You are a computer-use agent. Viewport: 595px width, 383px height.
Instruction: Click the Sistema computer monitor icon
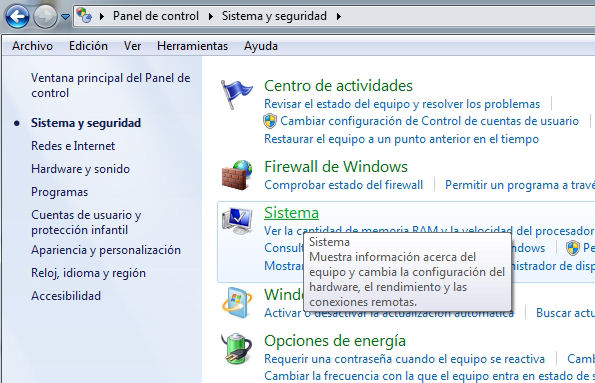point(237,221)
